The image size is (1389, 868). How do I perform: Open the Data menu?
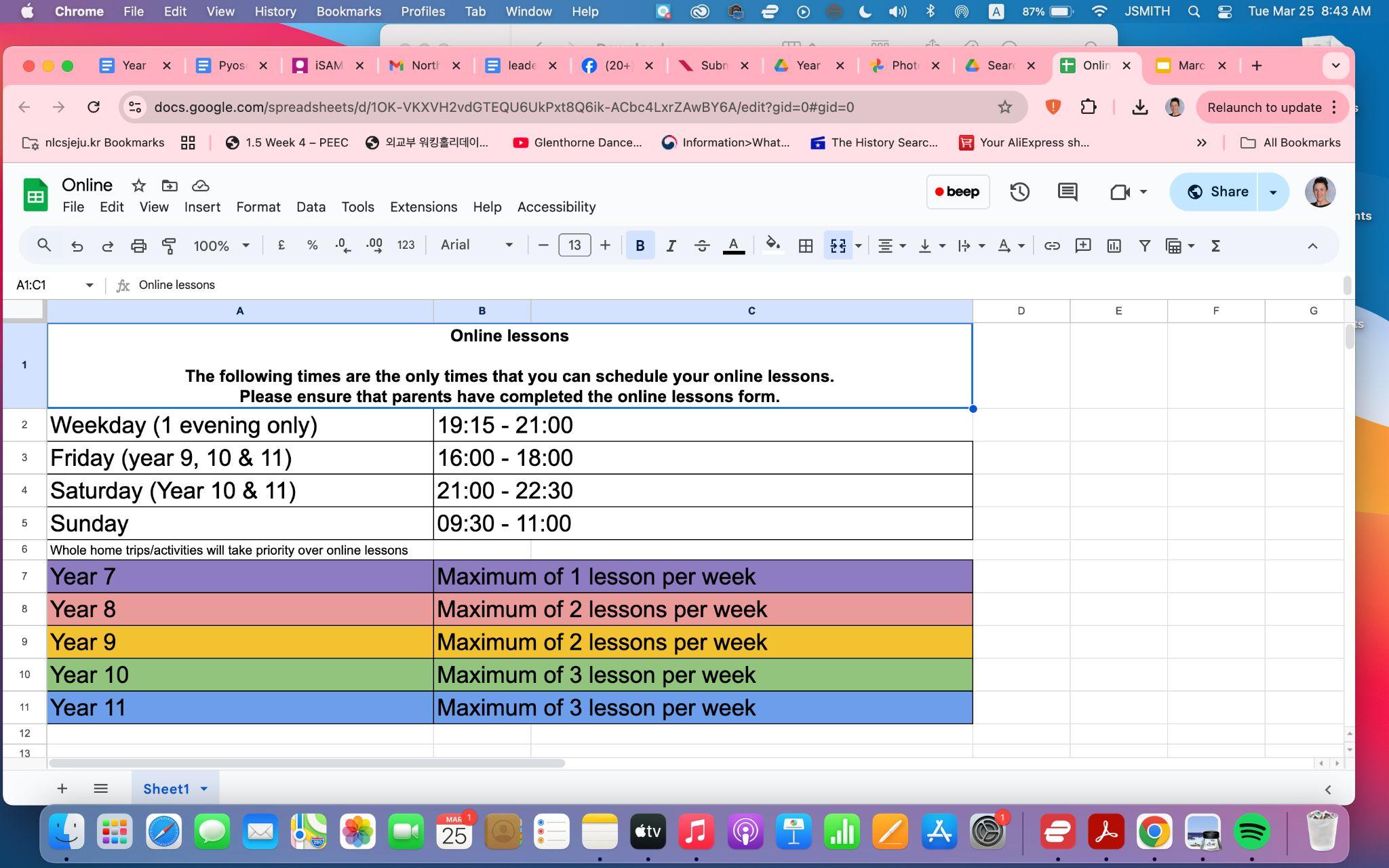coord(311,207)
